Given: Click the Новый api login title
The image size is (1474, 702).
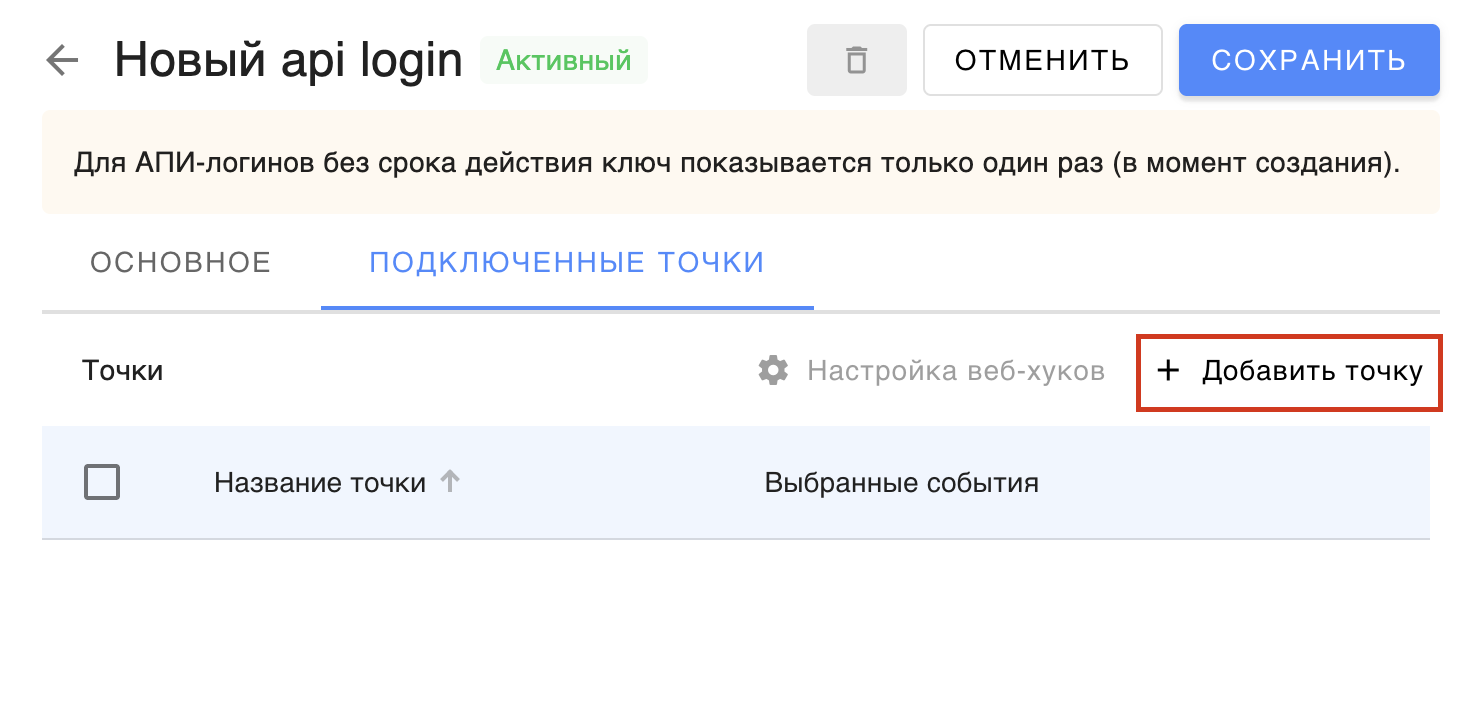Looking at the screenshot, I should pos(289,61).
